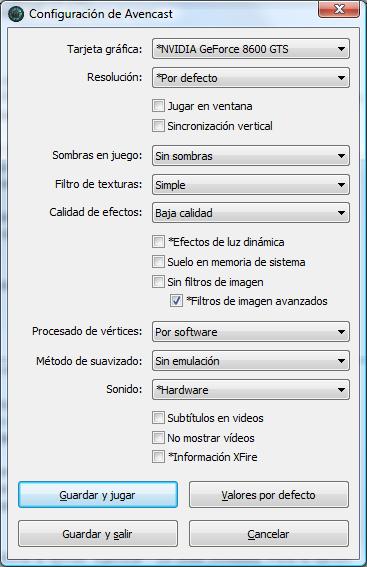Expand the Filtro de texturas dropdown
Viewport: 367px width, 567px height.
251,185
